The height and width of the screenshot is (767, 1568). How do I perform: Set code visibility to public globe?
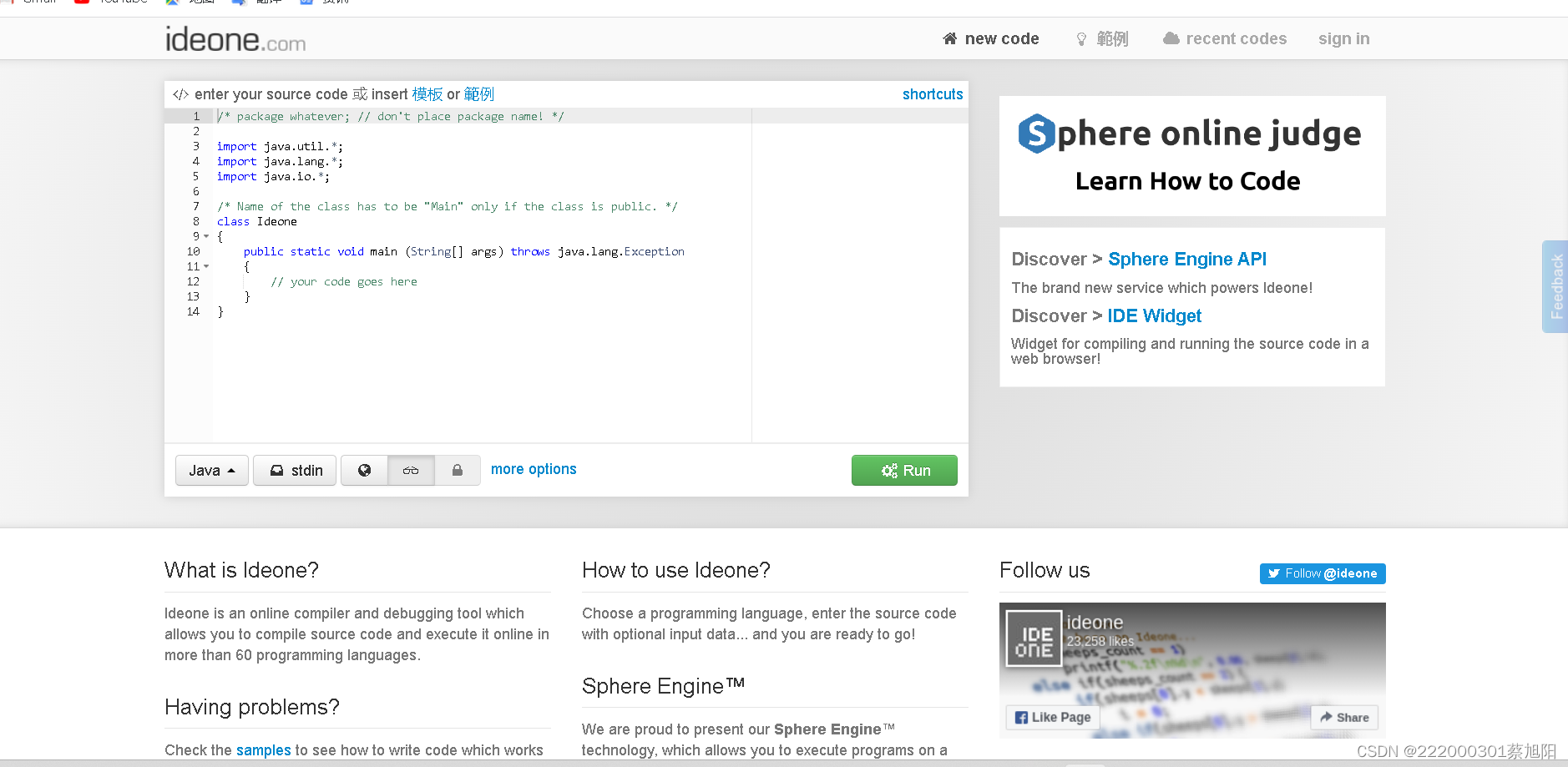[x=364, y=471]
